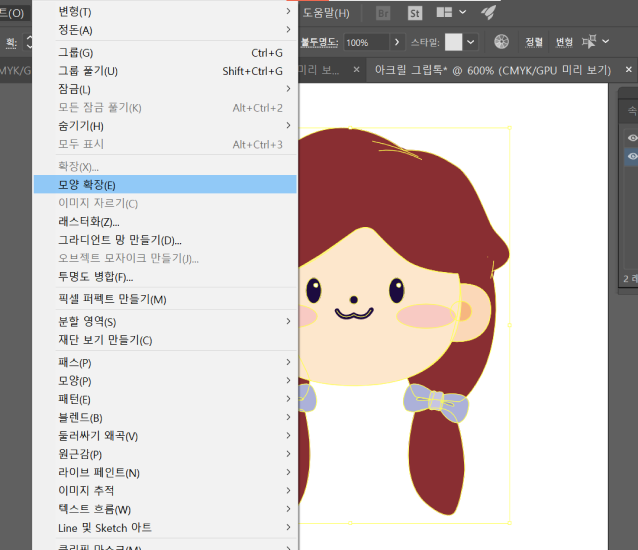This screenshot has height=550, width=638.
Task: Click the isolate selected object icon
Action: (590, 42)
